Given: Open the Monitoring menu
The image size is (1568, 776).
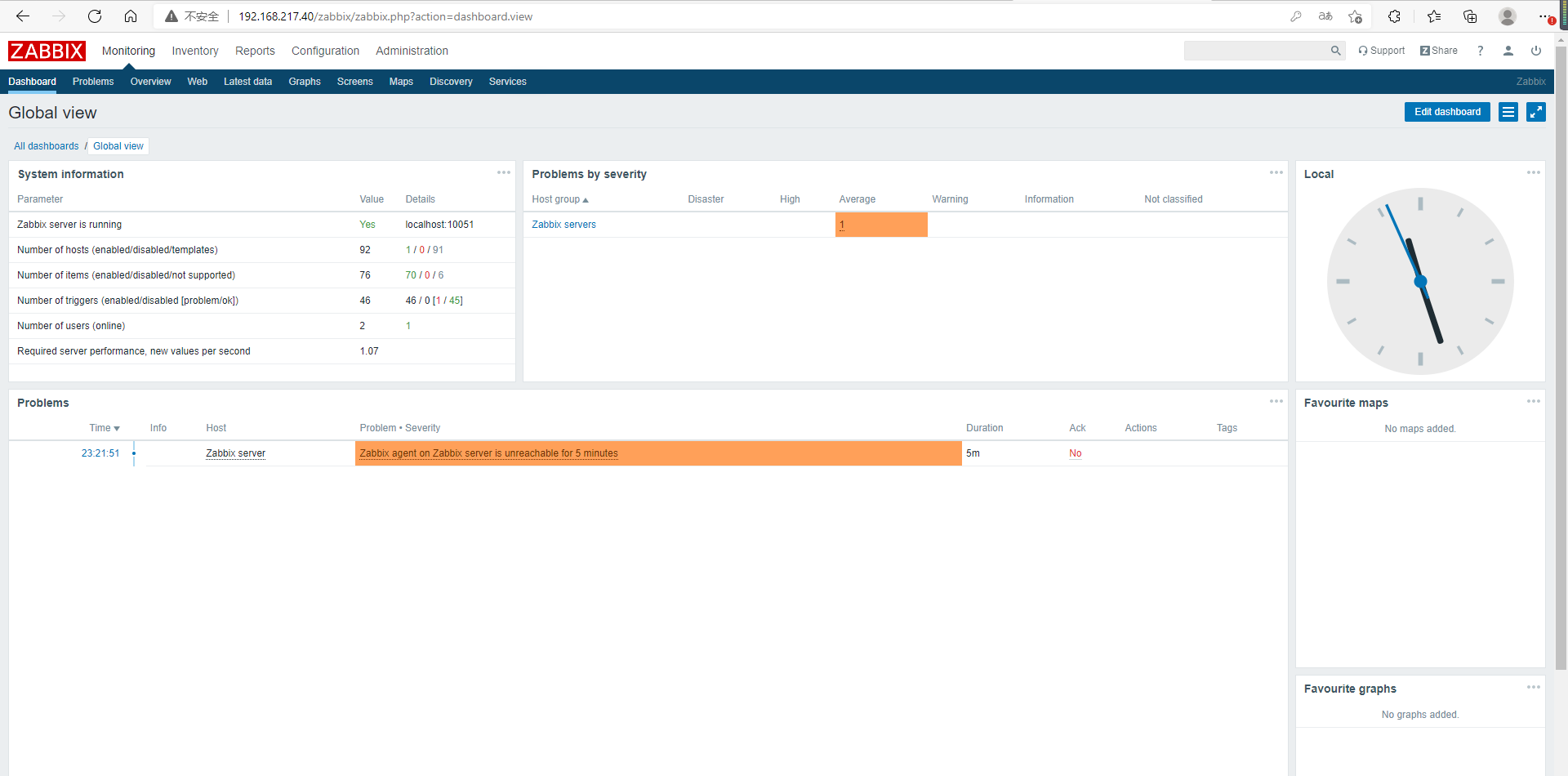Looking at the screenshot, I should (x=128, y=51).
